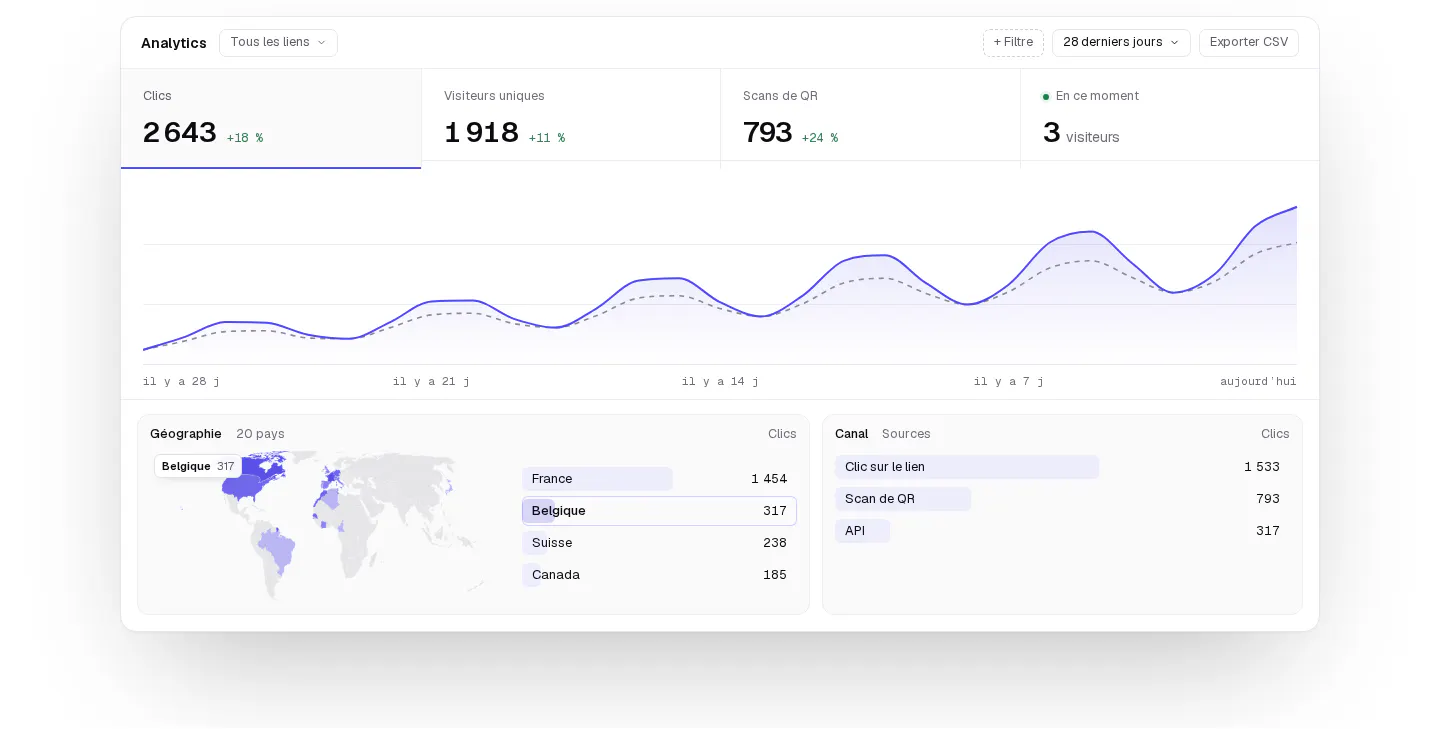1440x729 pixels.
Task: Click the "+24 %" change for Scans de QR
Action: tap(820, 138)
